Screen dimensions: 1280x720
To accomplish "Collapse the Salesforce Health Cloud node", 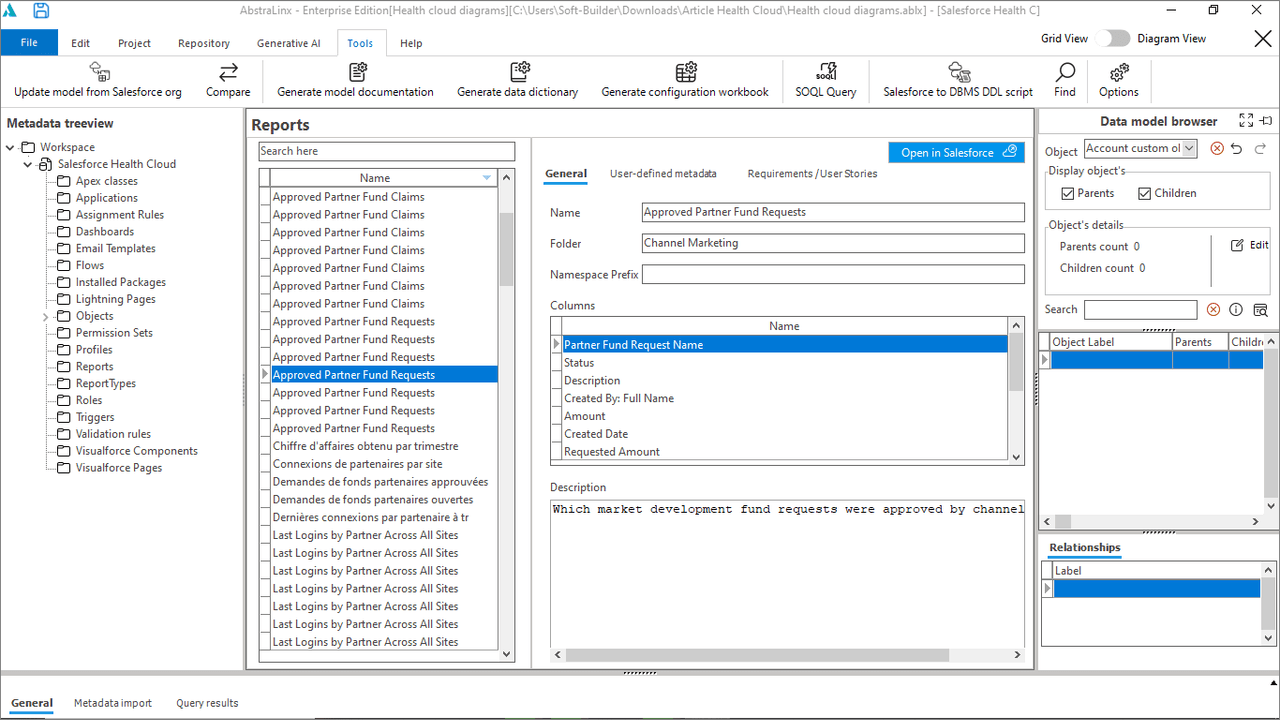I will pos(29,164).
